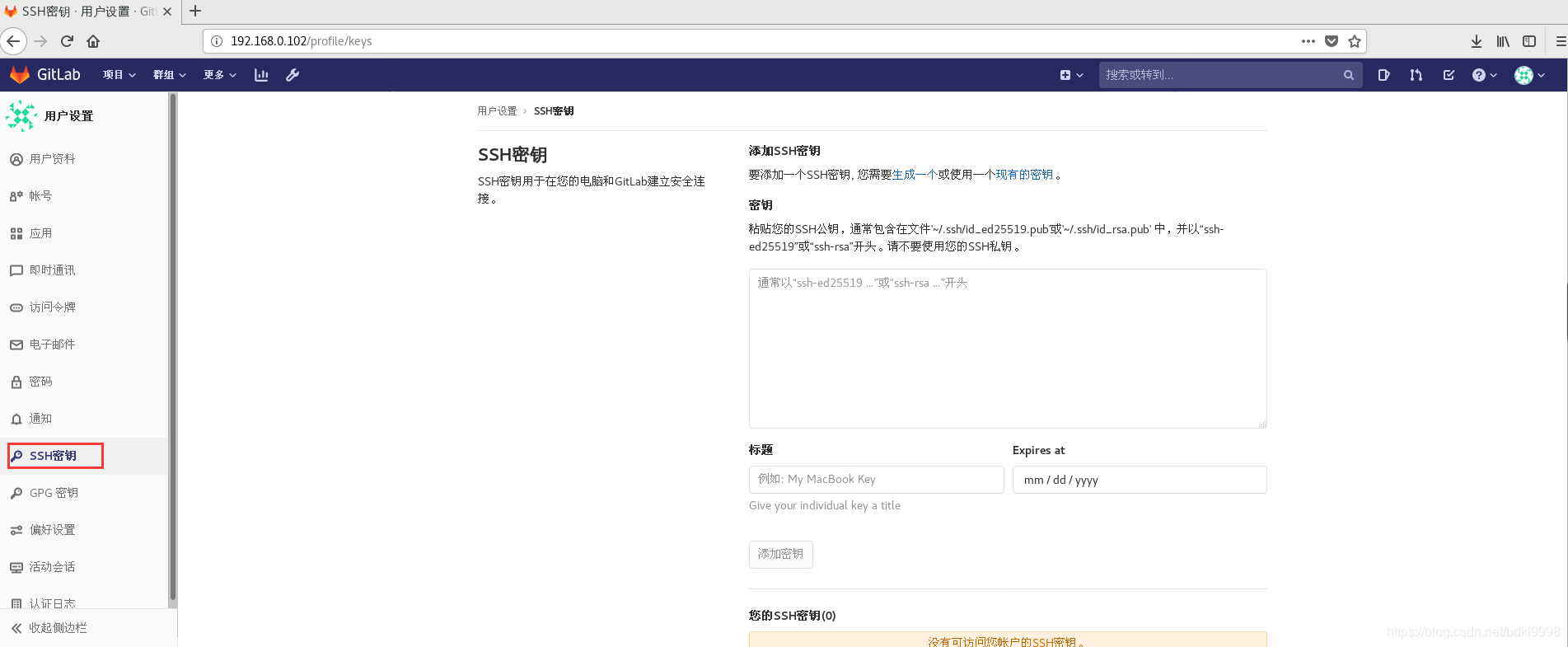Viewport: 1568px width, 647px height.
Task: Open the page actions three-dots menu
Action: click(x=1308, y=41)
